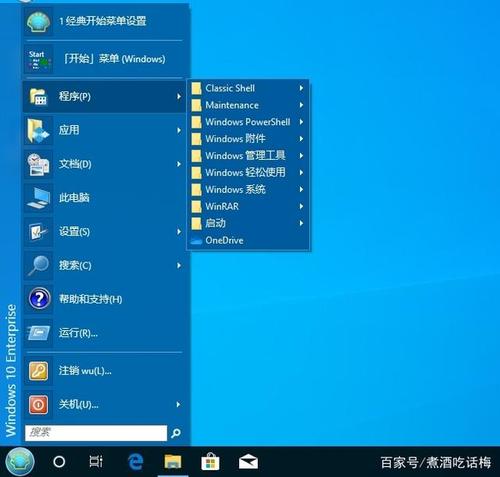
Task: Click the OneDrive entry in programs submenu
Action: [248, 241]
